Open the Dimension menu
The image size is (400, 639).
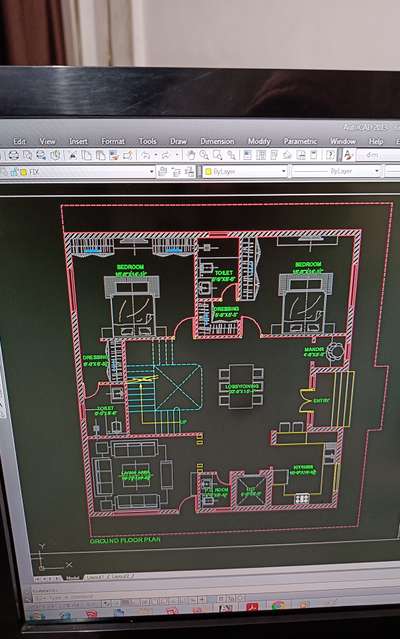pos(217,141)
